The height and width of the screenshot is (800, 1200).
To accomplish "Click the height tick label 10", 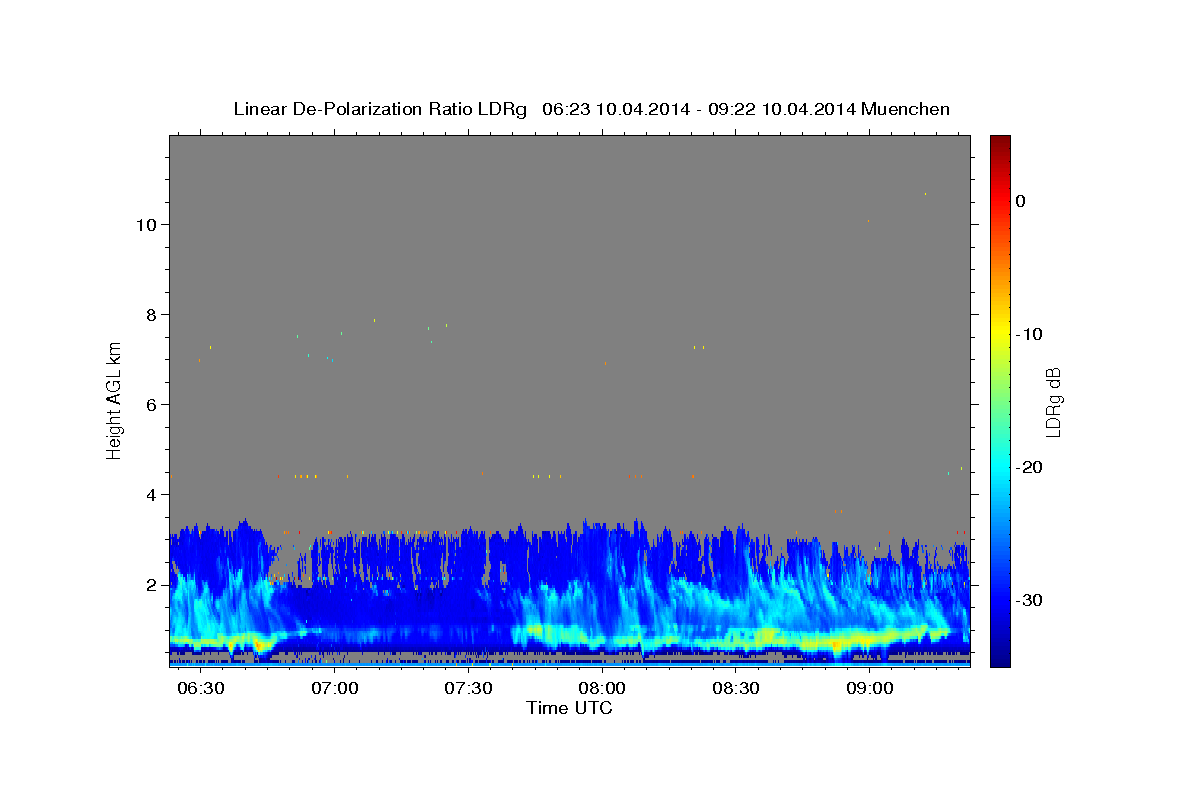I will [148, 225].
